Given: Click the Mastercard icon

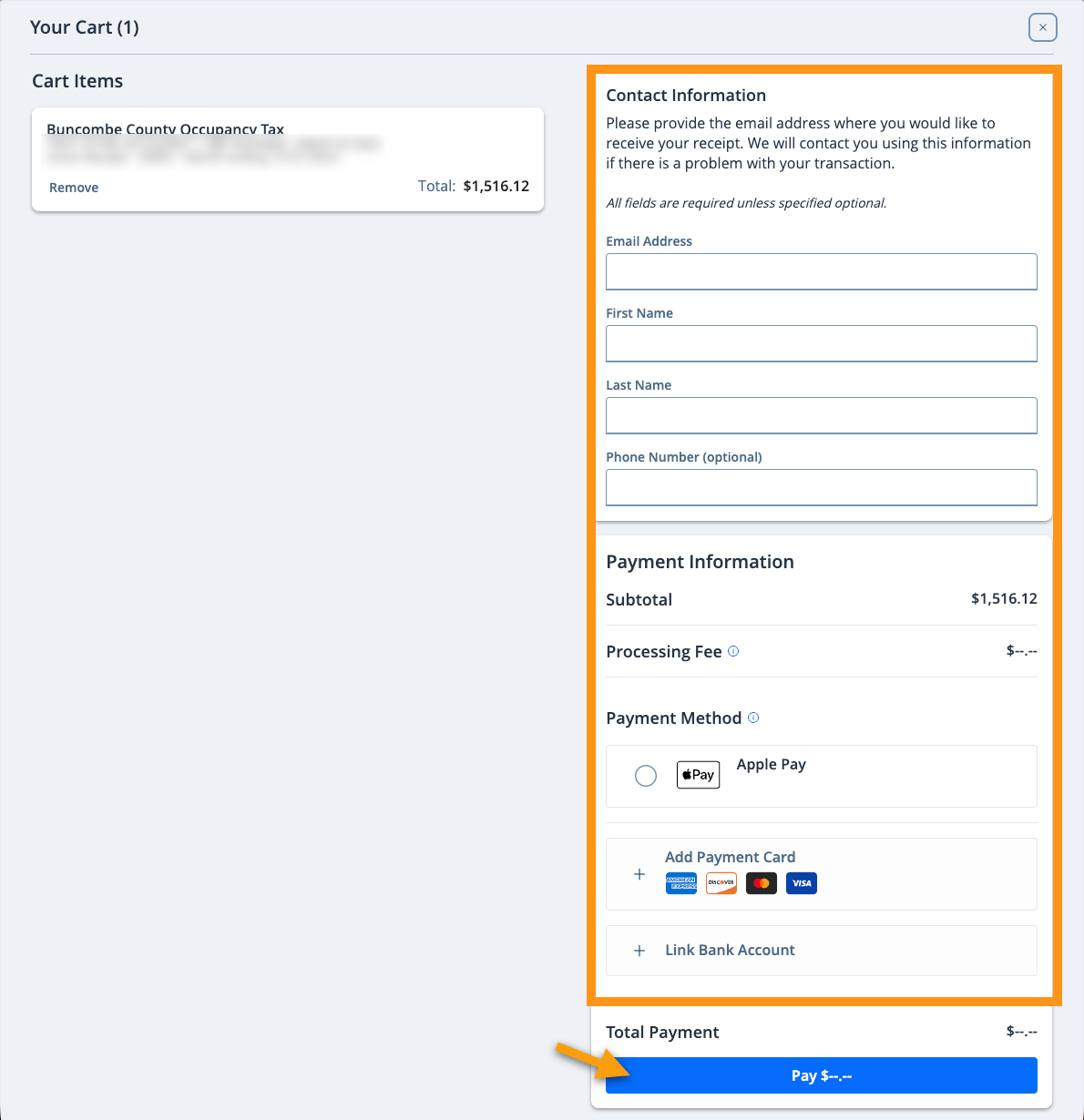Looking at the screenshot, I should point(762,883).
